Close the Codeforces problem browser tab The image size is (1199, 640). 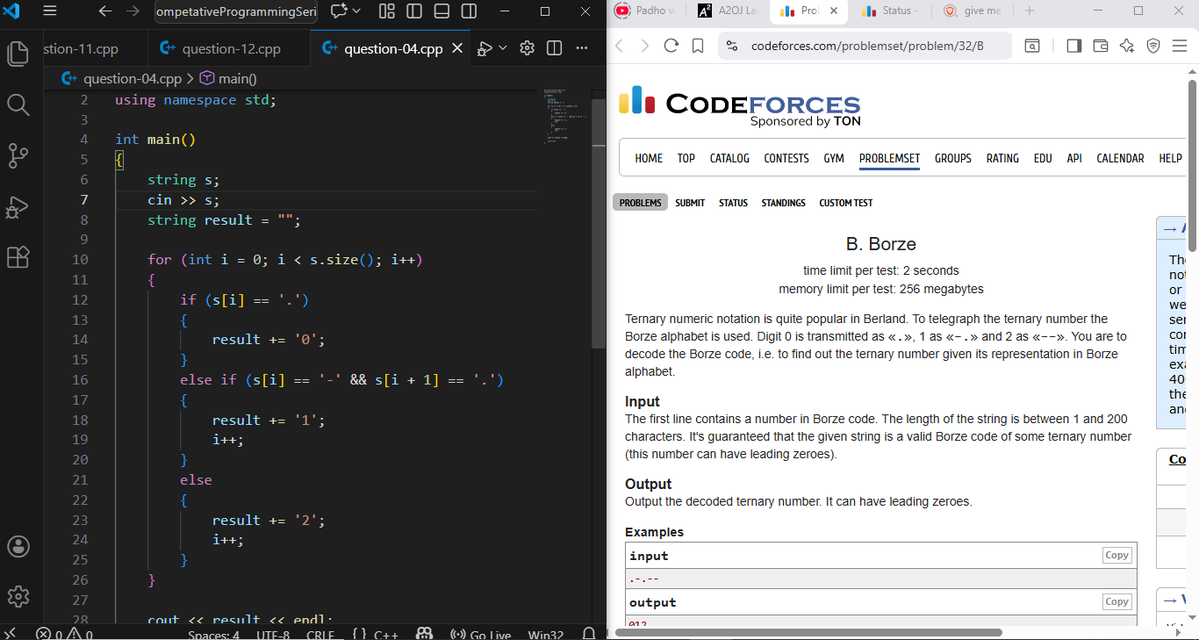pos(833,11)
